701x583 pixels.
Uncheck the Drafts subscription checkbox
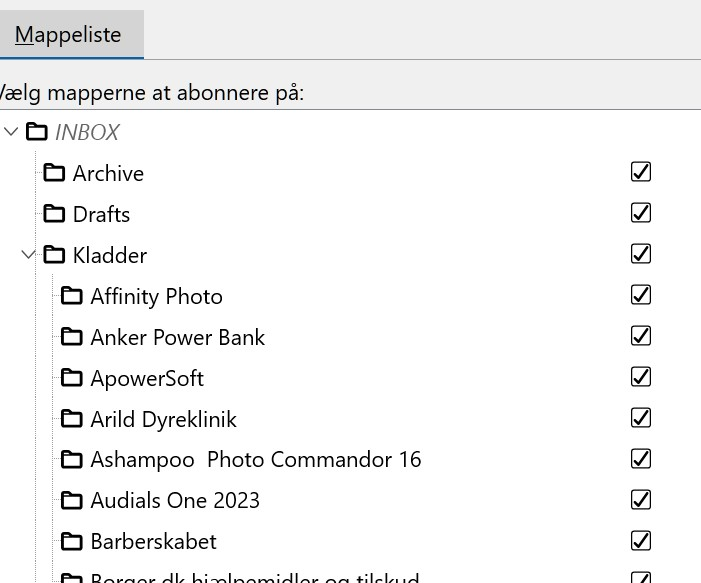[641, 213]
